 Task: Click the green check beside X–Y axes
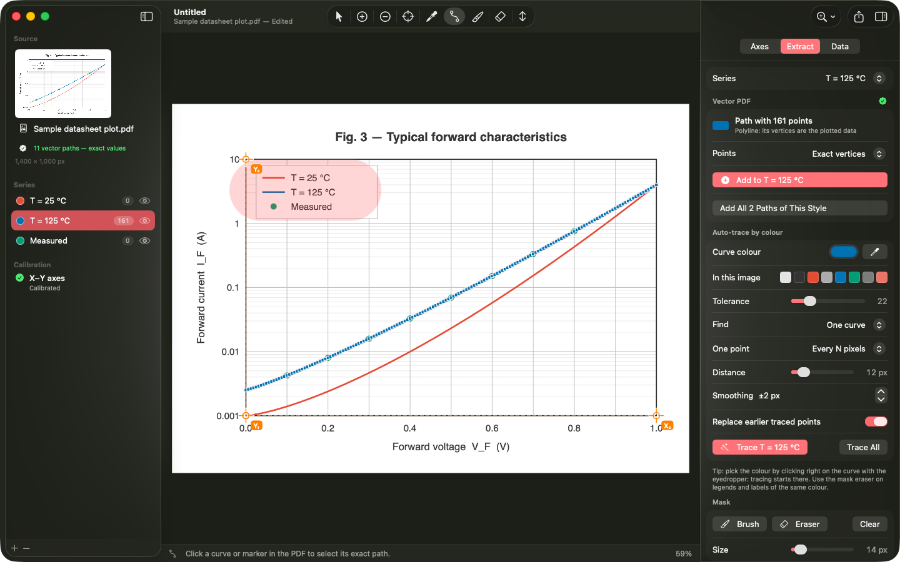tap(20, 278)
